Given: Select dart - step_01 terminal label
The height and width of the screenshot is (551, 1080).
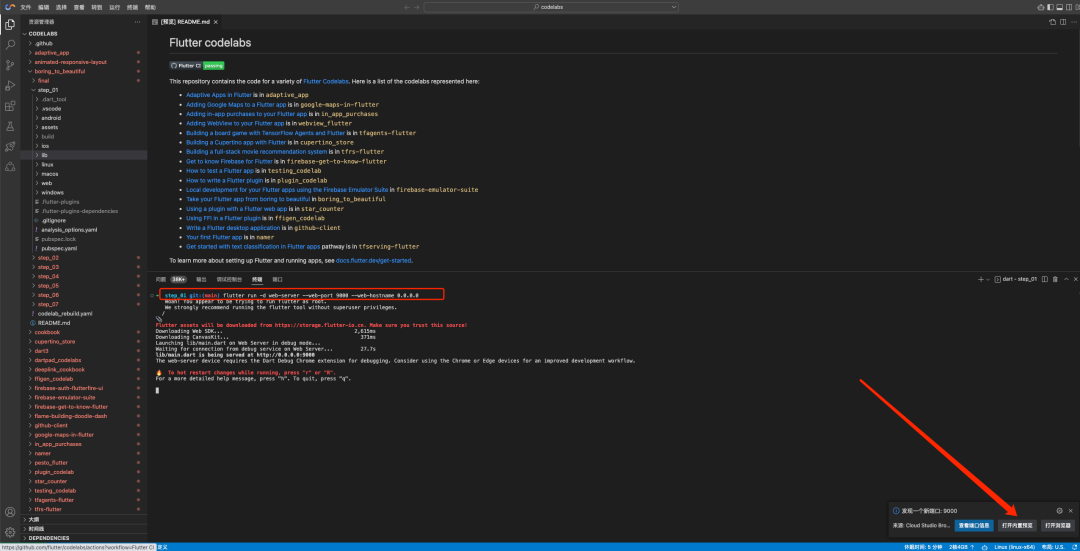Looking at the screenshot, I should coord(1016,280).
